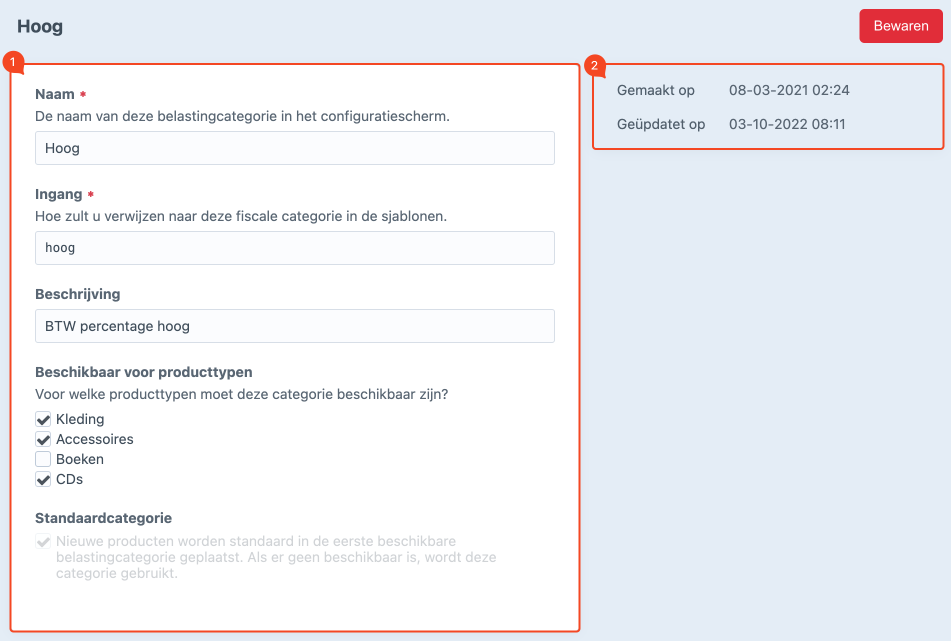The image size is (951, 641).
Task: Click the 'Geüpdatet op' date value
Action: (x=788, y=124)
